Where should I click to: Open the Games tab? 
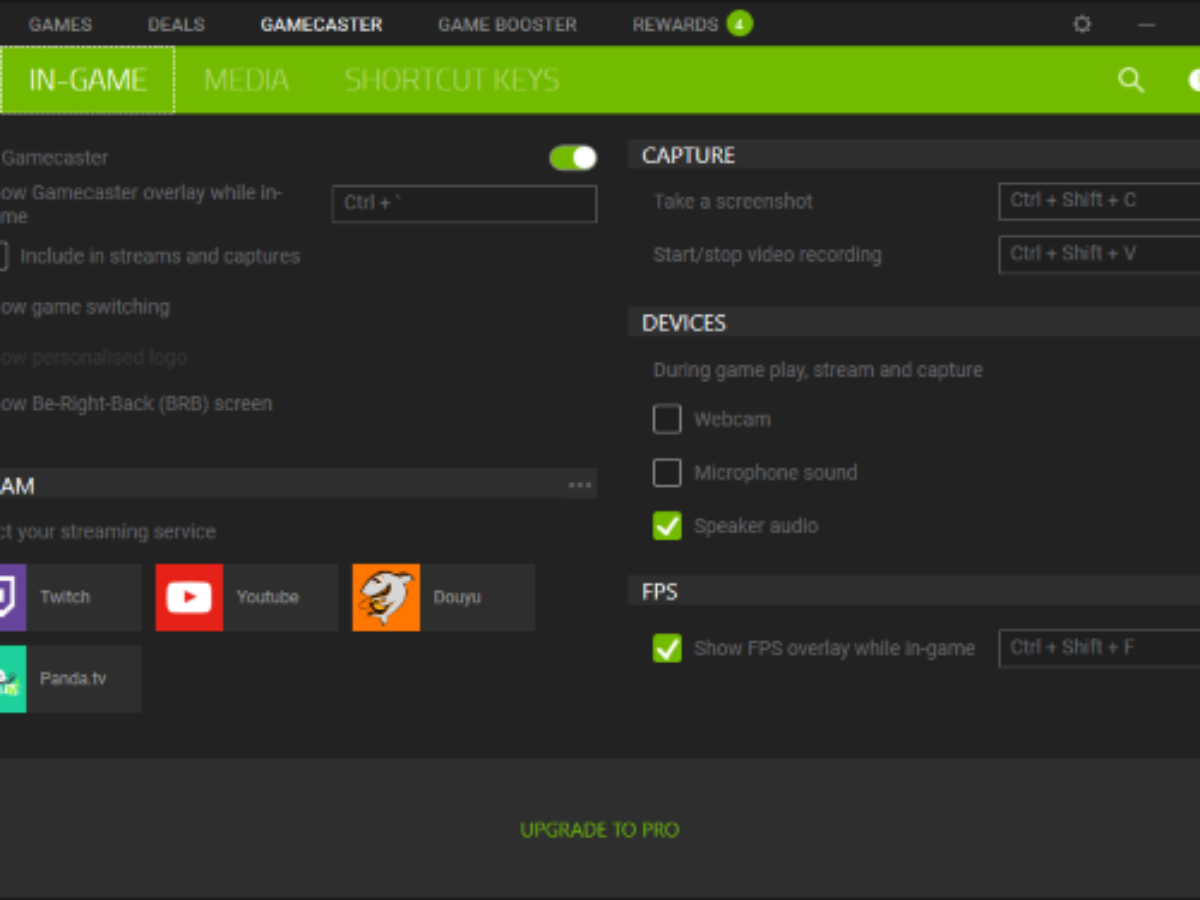(60, 24)
